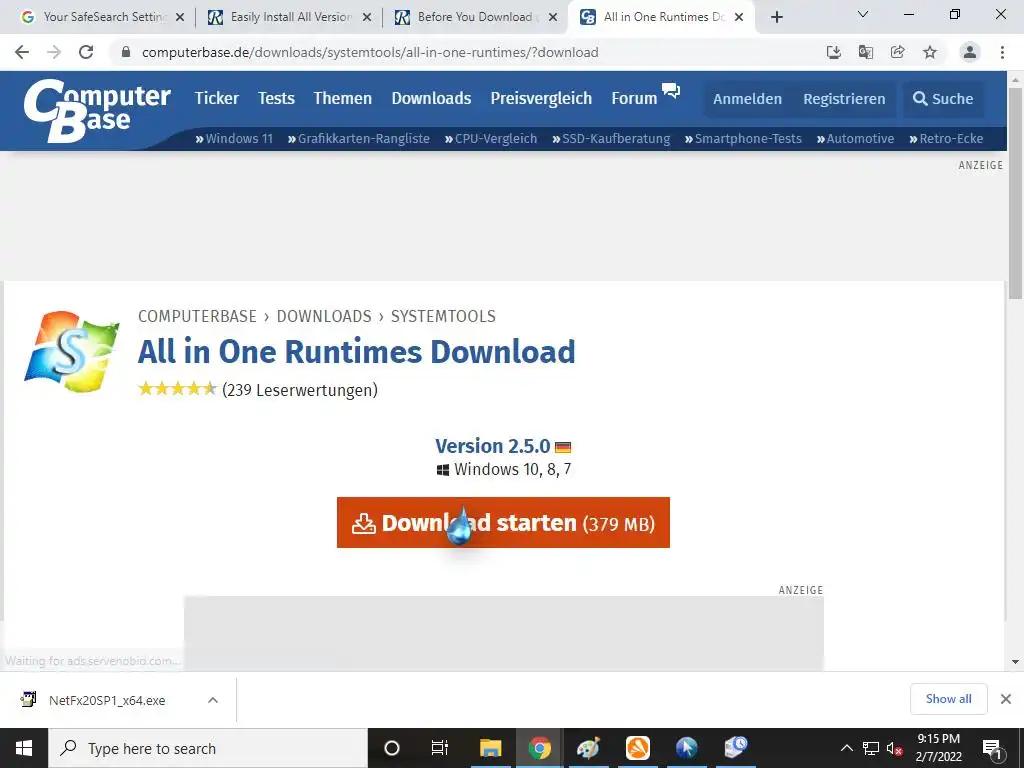
Task: Open the paint palette app on taskbar
Action: pos(588,748)
